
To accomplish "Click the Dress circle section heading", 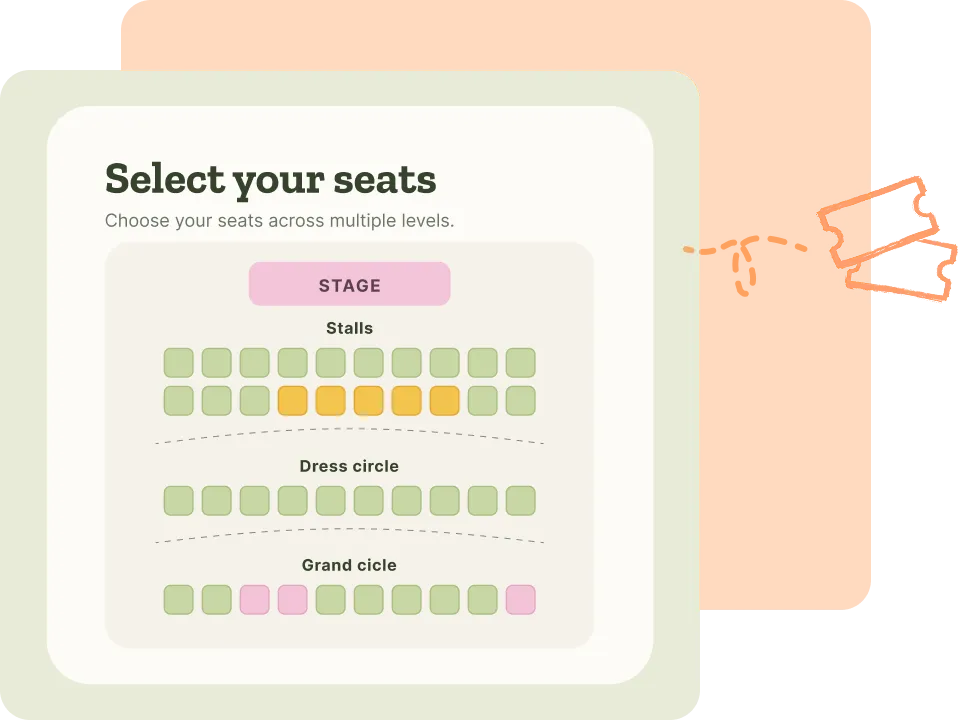I will click(349, 466).
